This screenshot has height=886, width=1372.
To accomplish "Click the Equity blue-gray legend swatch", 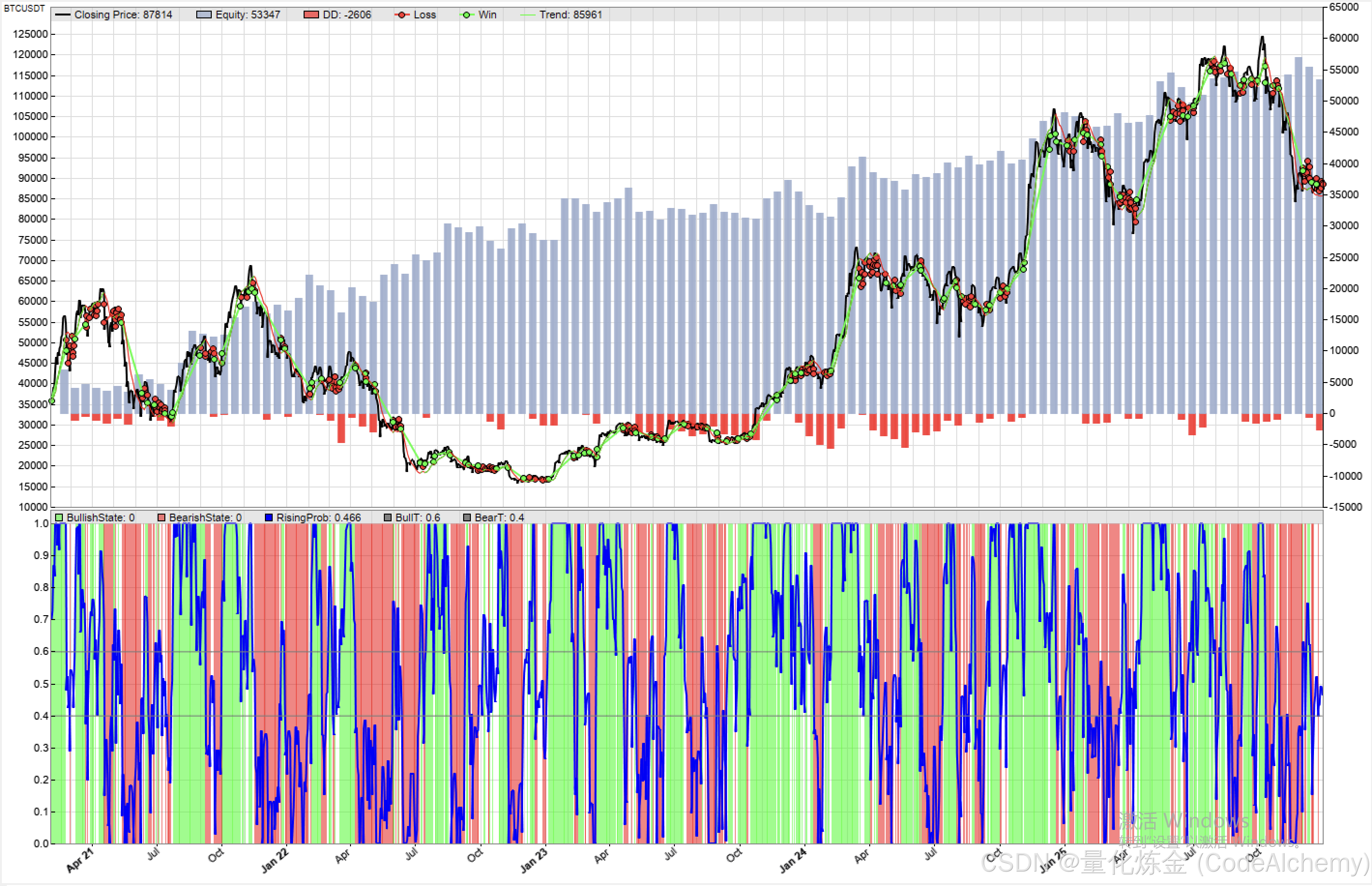I will (x=204, y=15).
